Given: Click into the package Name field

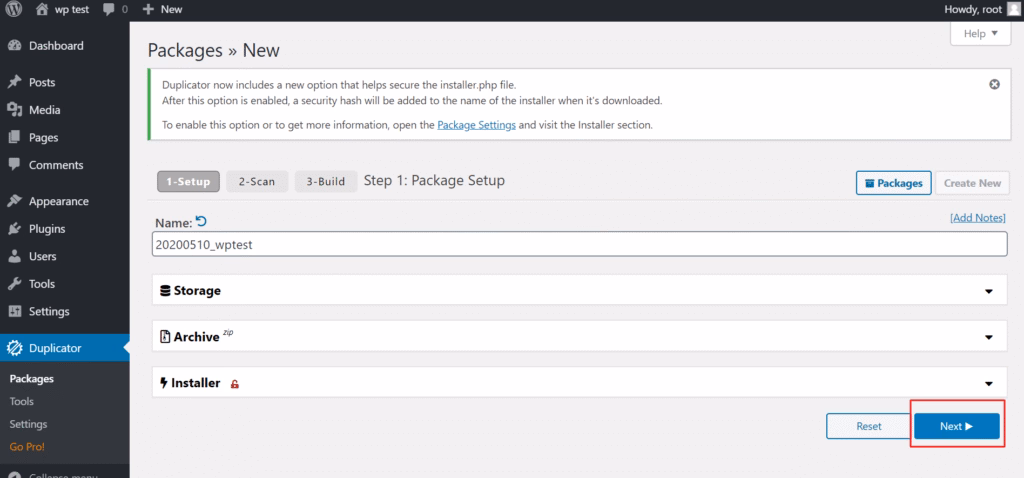Looking at the screenshot, I should [579, 244].
